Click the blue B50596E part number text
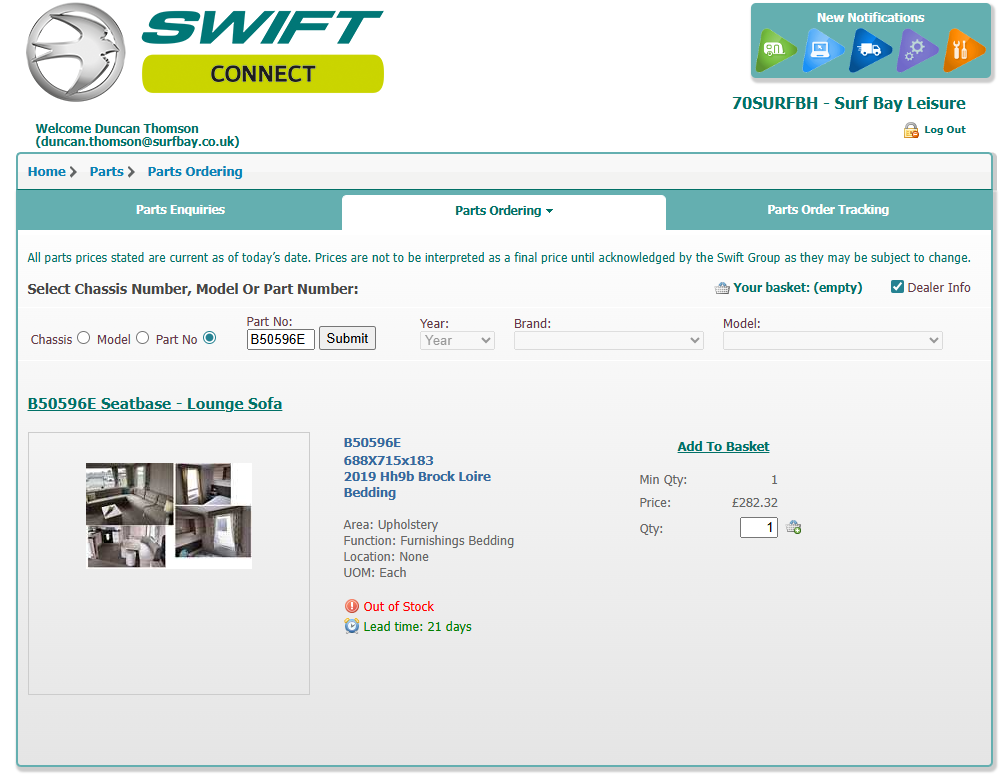This screenshot has height=774, width=1003. pyautogui.click(x=372, y=443)
